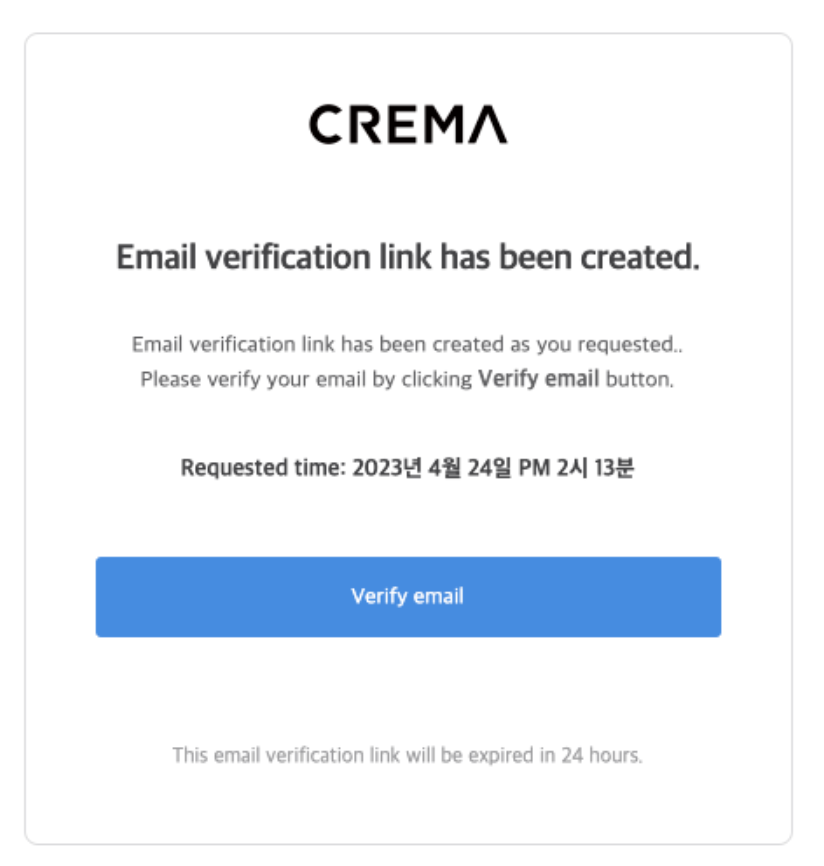Click the link expiration notice at the bottom
Viewport: 824px width, 866px height.
[408, 755]
